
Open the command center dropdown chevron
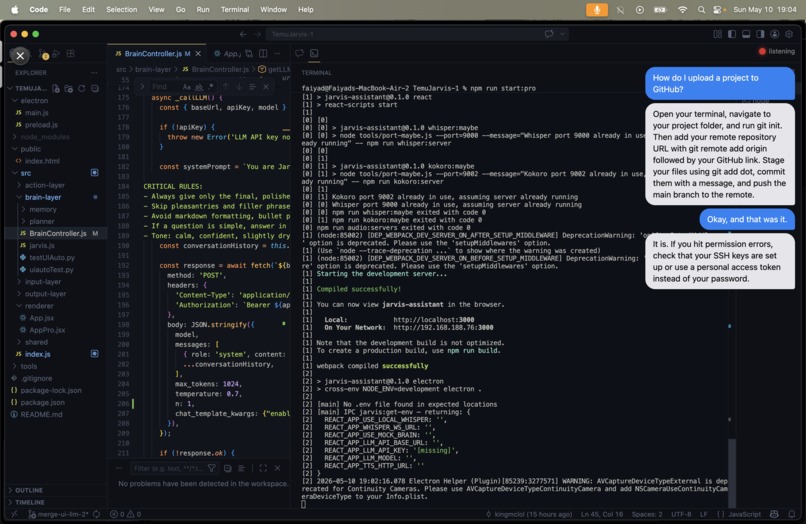click(563, 34)
